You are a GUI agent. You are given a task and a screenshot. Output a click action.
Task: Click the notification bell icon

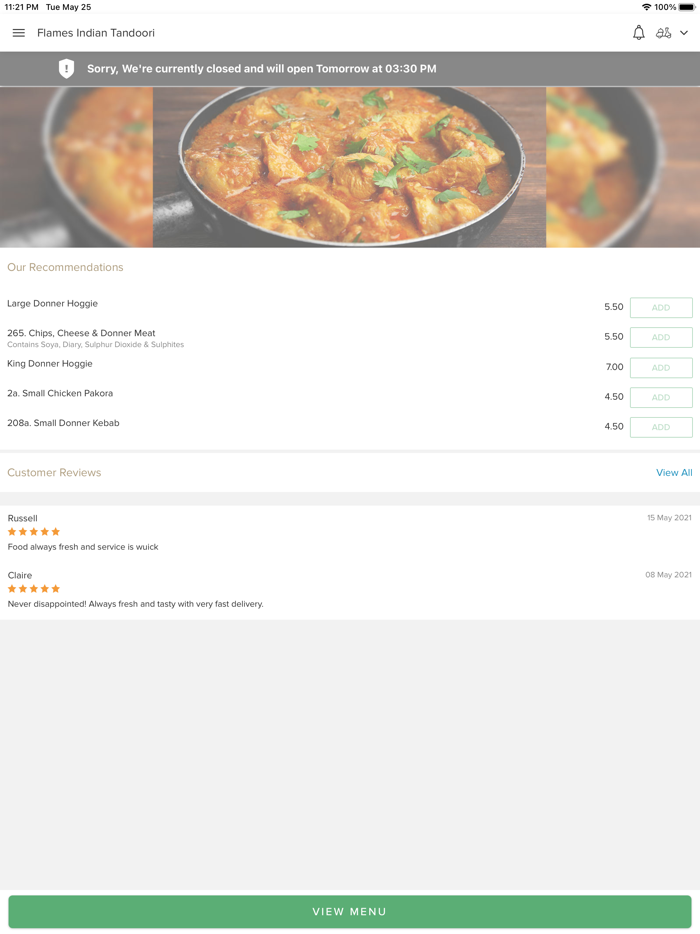coord(638,32)
